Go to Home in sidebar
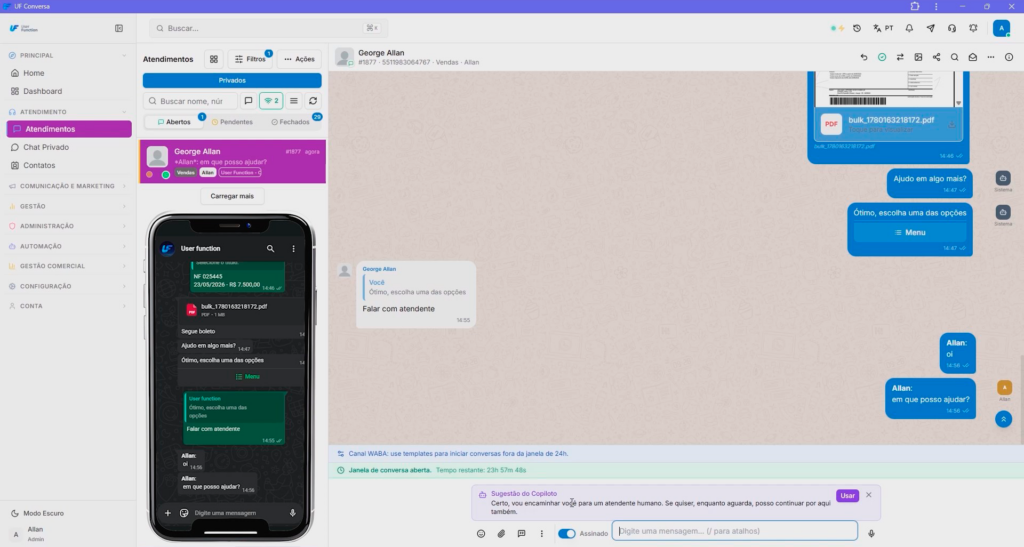The height and width of the screenshot is (547, 1024). (69, 73)
